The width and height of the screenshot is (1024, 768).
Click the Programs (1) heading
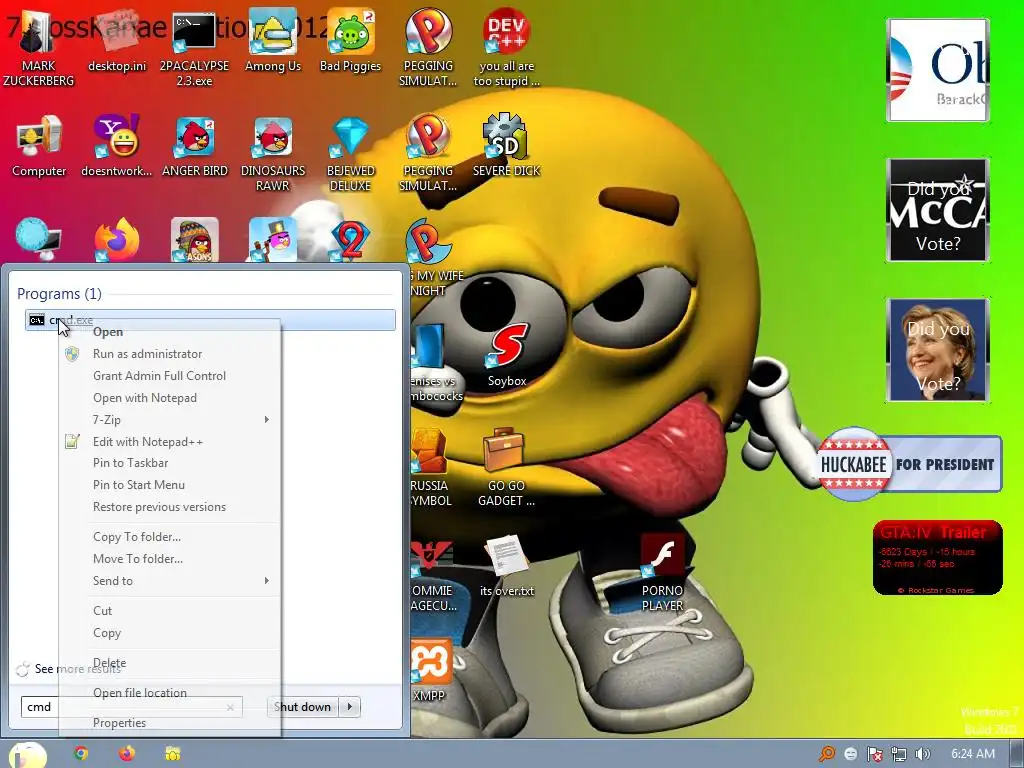pyautogui.click(x=59, y=294)
